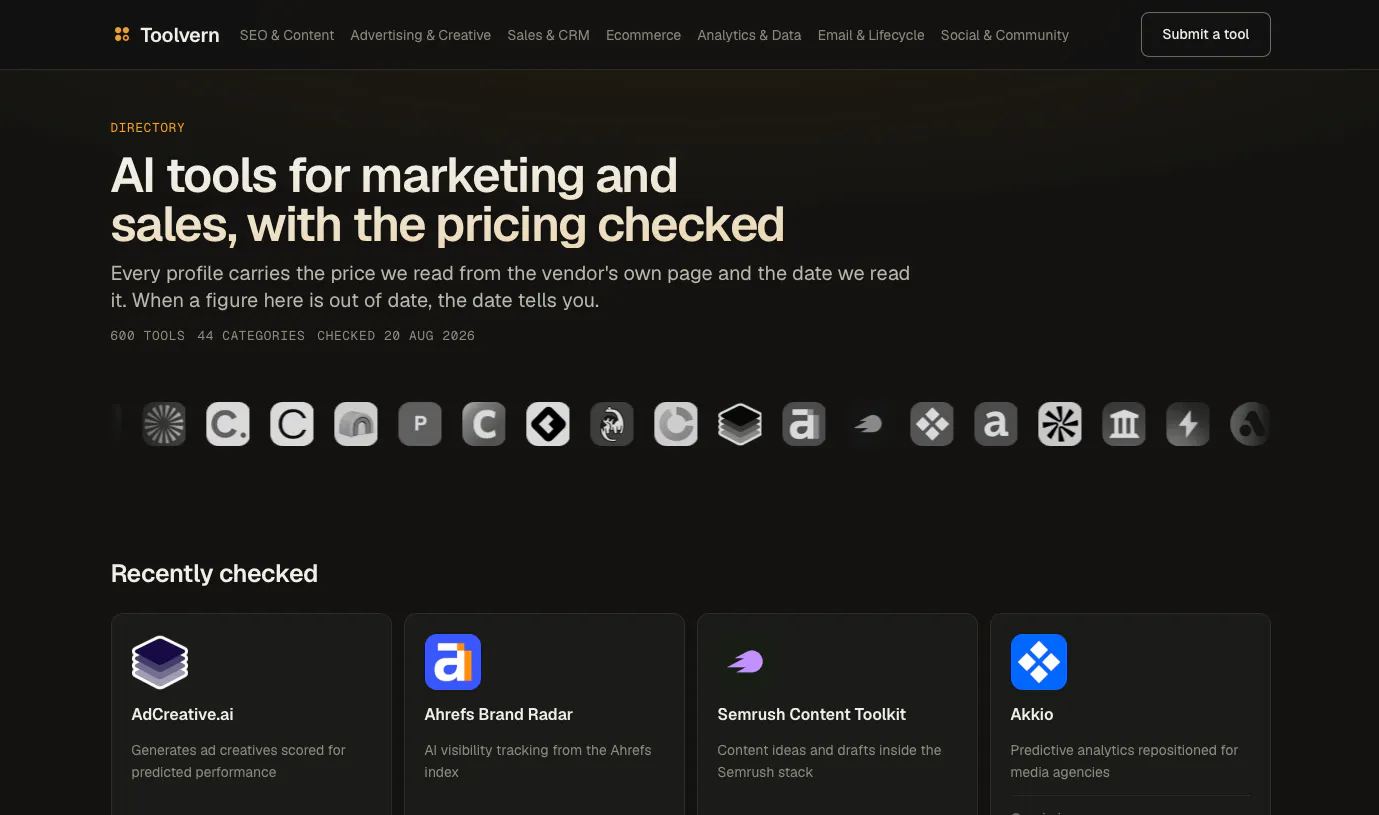Screen dimensions: 1379x815
Task: Click the 'Every profile carries the price' intro paragraph
Action: tap(511, 287)
